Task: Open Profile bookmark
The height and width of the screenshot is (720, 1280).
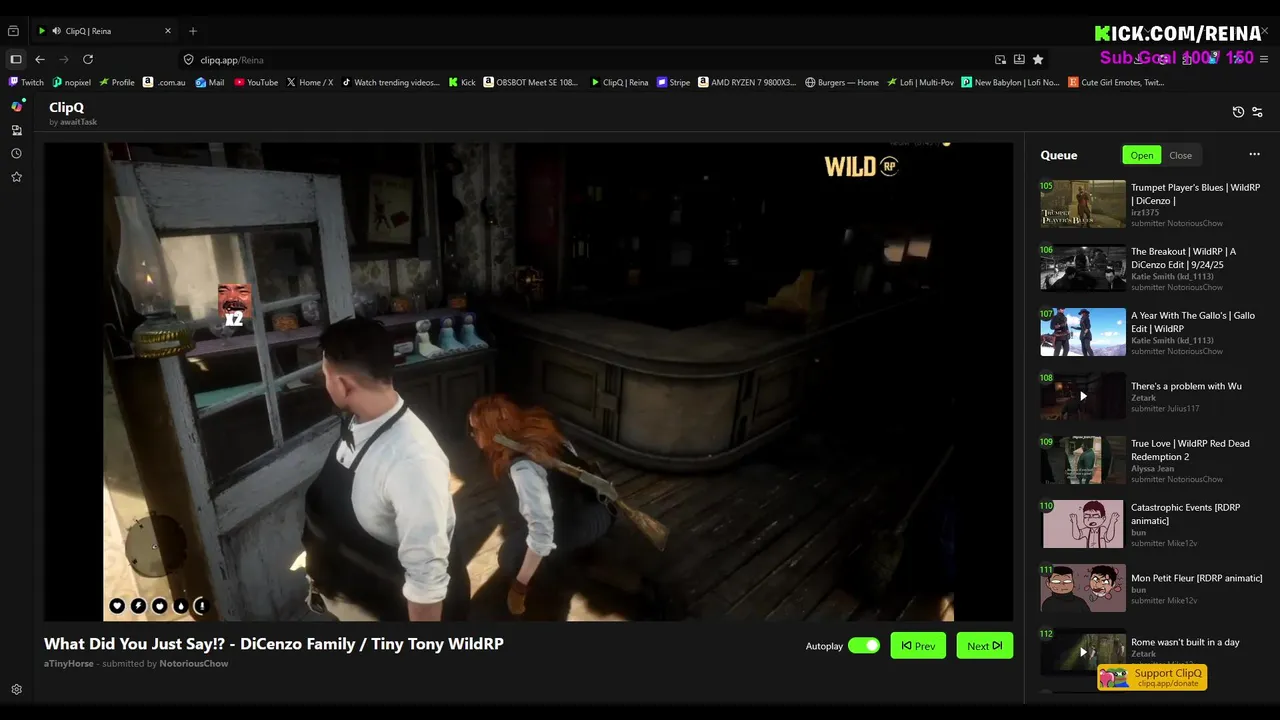Action: point(117,83)
